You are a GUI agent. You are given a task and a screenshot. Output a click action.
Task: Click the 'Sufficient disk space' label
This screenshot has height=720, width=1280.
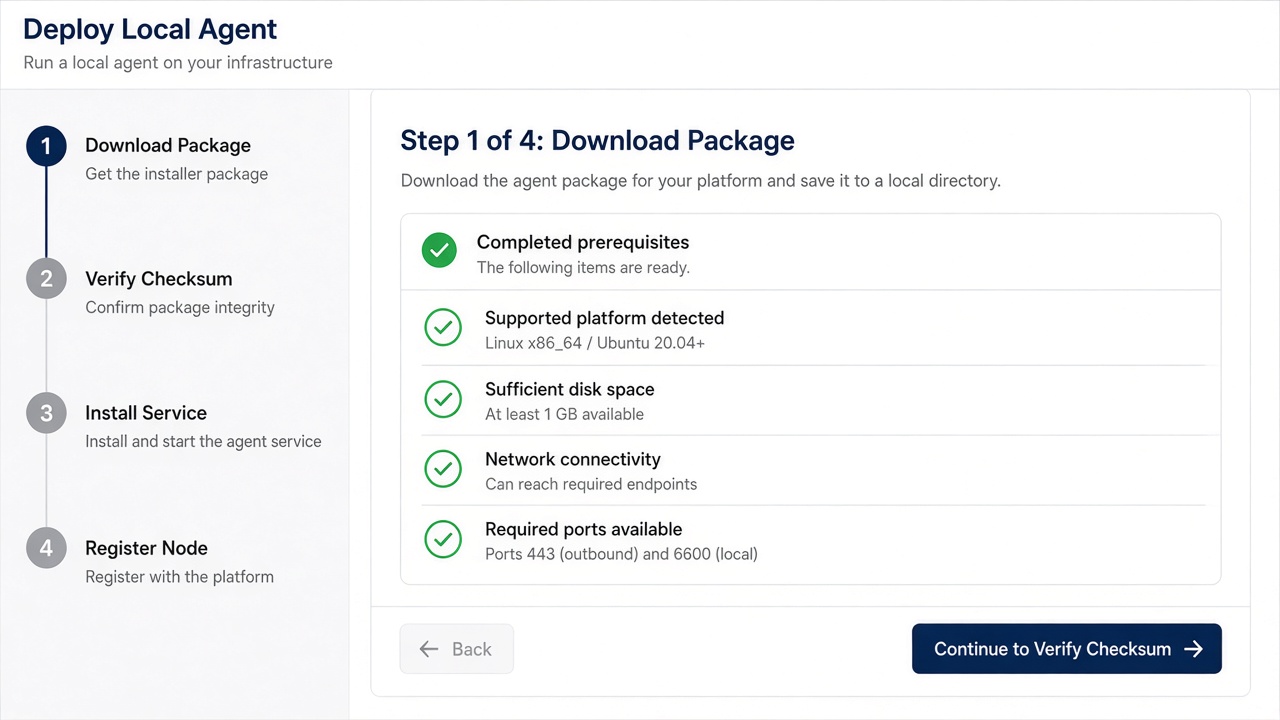tap(570, 389)
